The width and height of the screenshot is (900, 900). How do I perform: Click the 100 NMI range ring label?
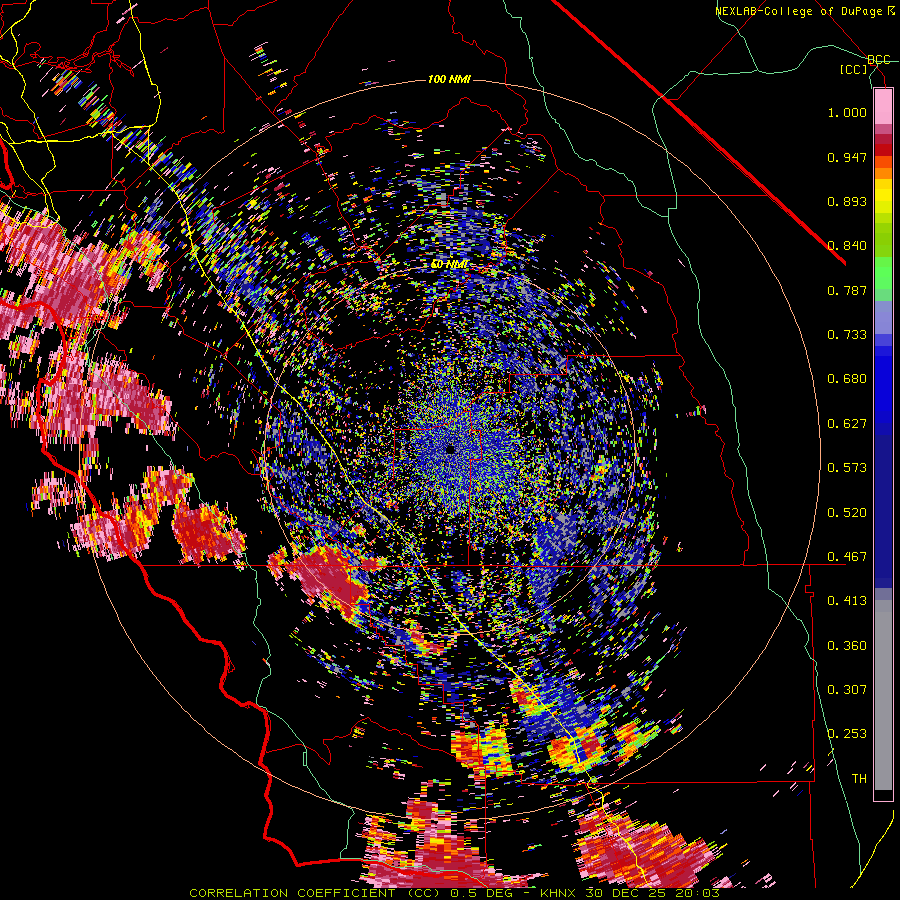point(449,79)
